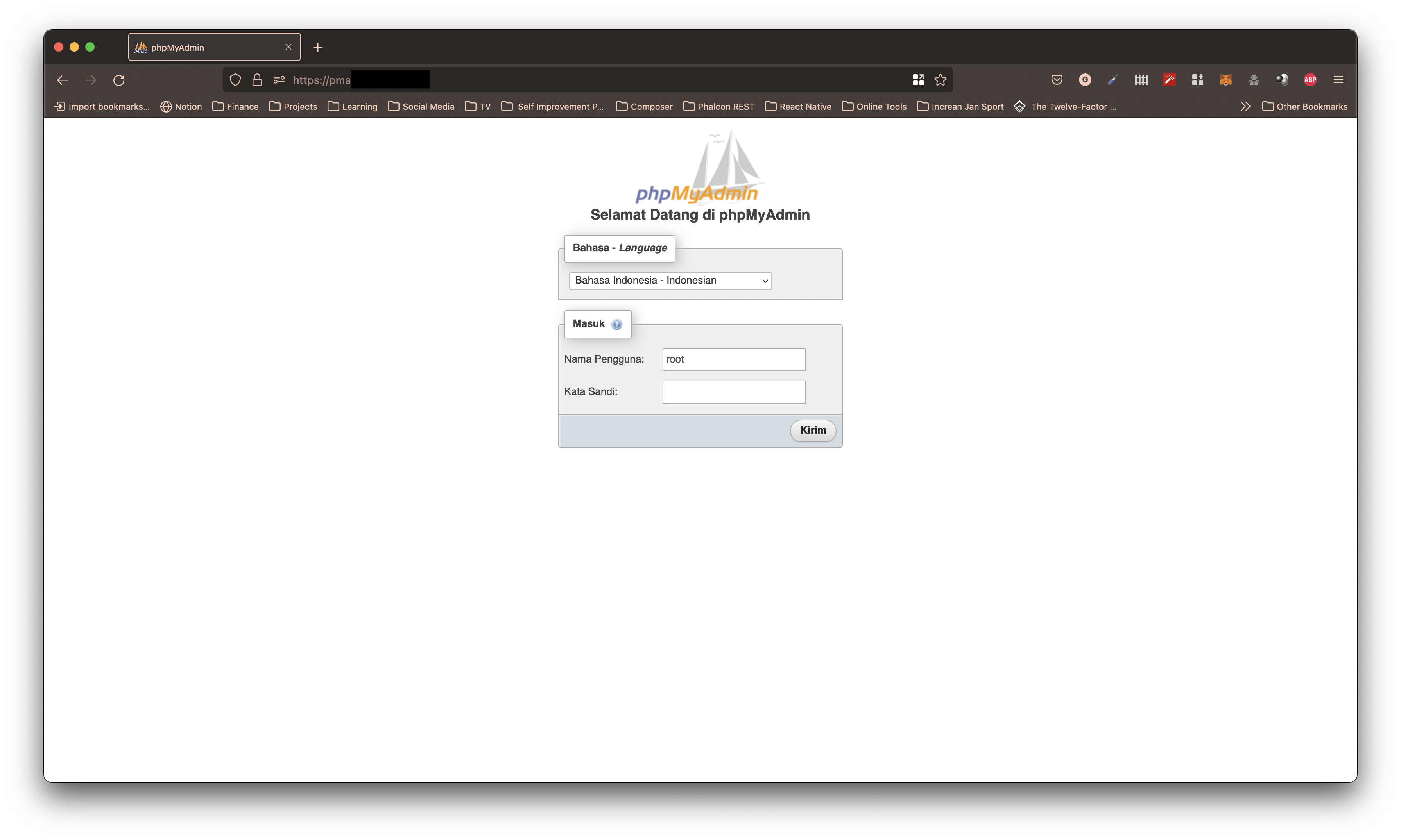1401x840 pixels.
Task: Click the padlock site security icon
Action: pos(257,80)
